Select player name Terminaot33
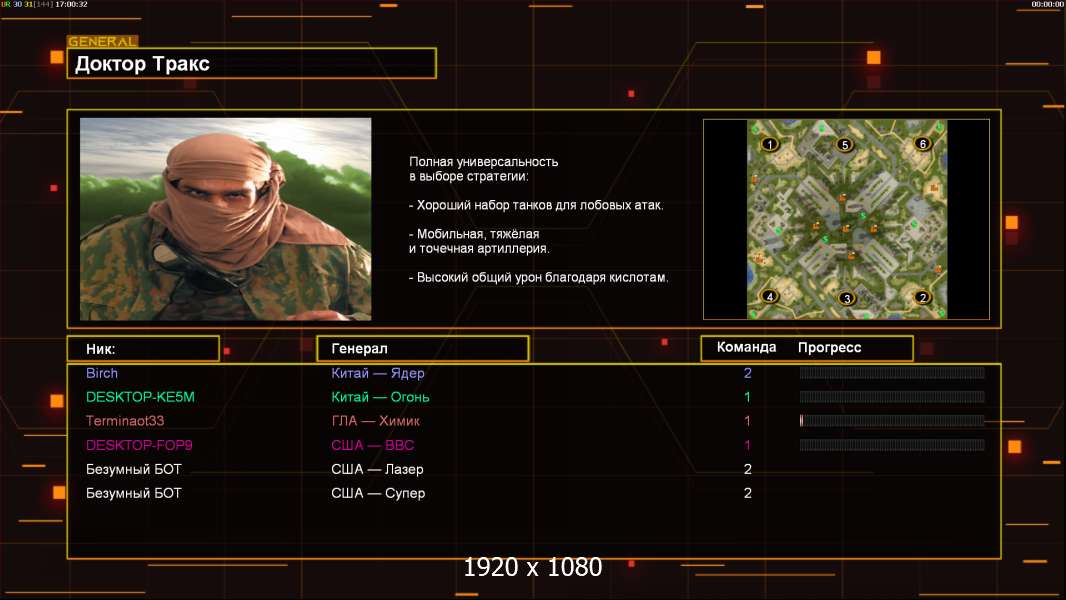 coord(125,421)
